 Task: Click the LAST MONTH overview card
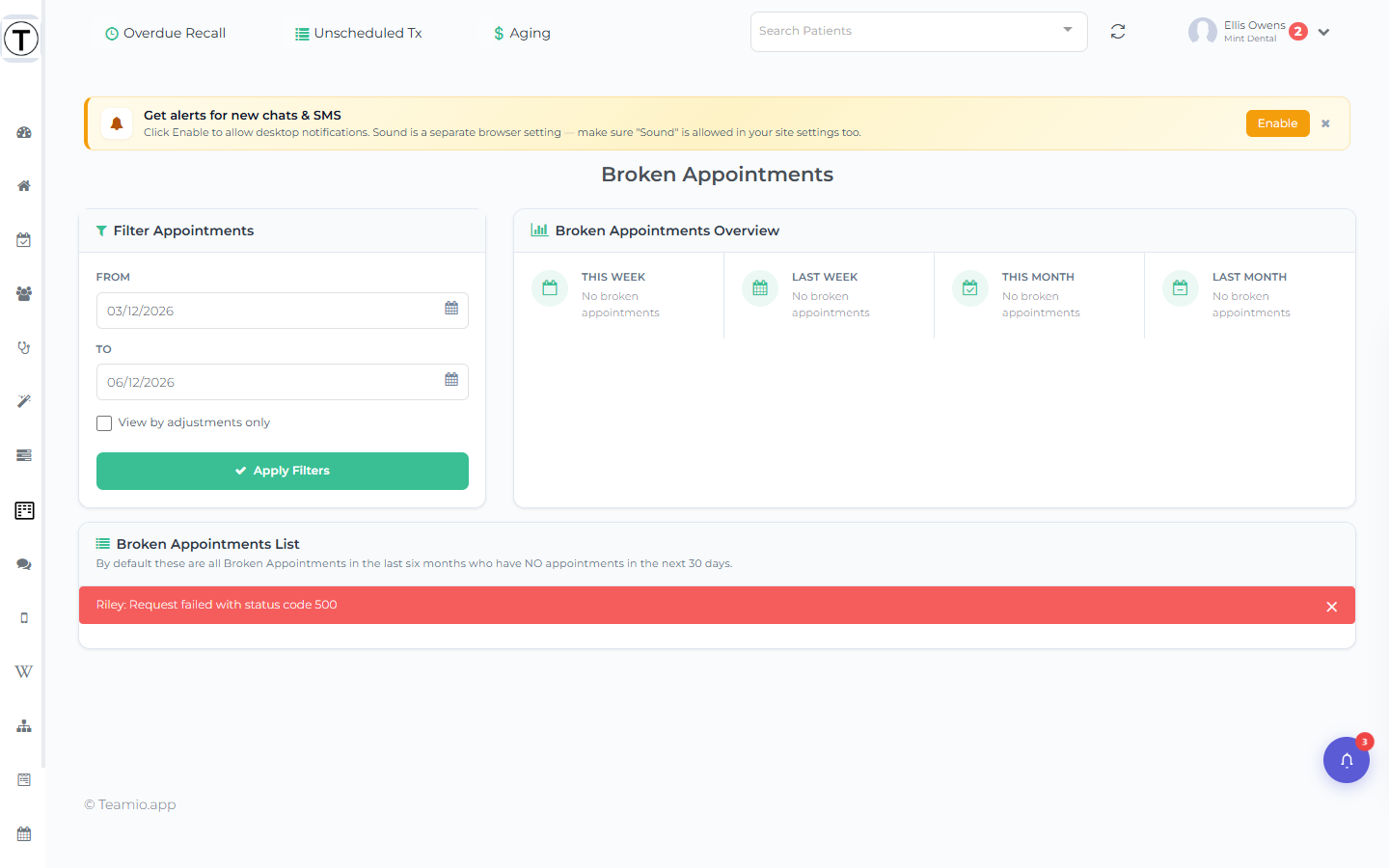tap(1250, 295)
